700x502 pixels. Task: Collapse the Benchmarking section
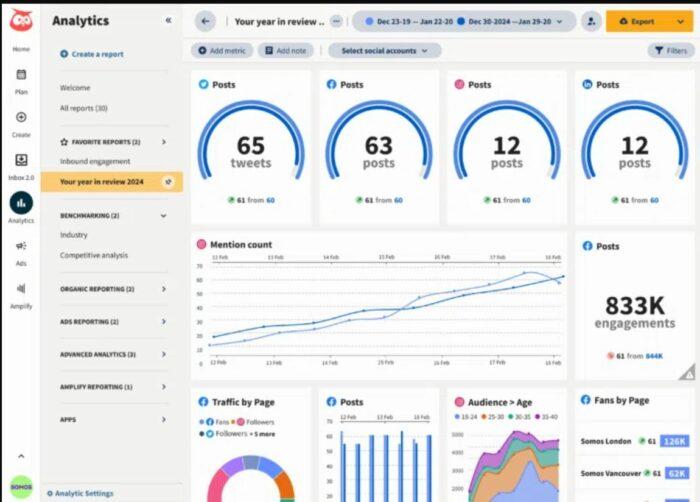[163, 216]
